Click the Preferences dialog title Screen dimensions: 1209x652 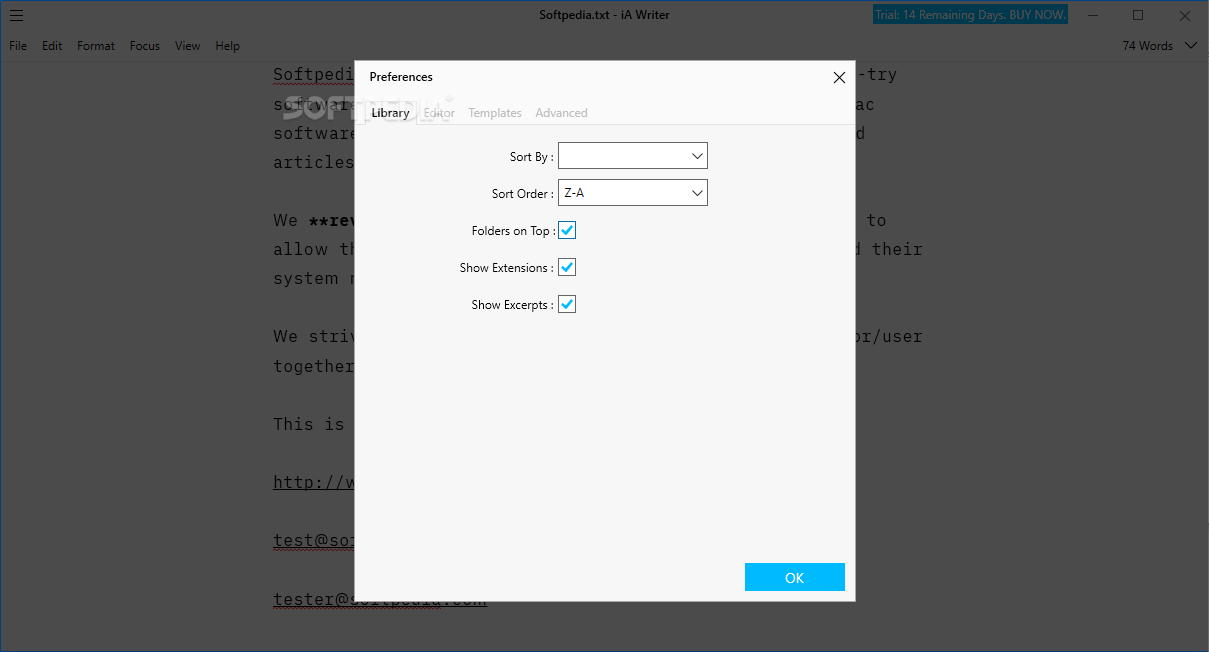pyautogui.click(x=401, y=77)
